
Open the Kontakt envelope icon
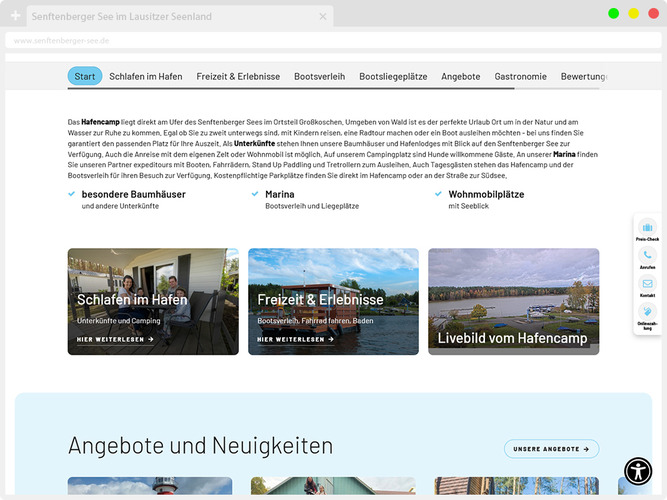(x=646, y=284)
